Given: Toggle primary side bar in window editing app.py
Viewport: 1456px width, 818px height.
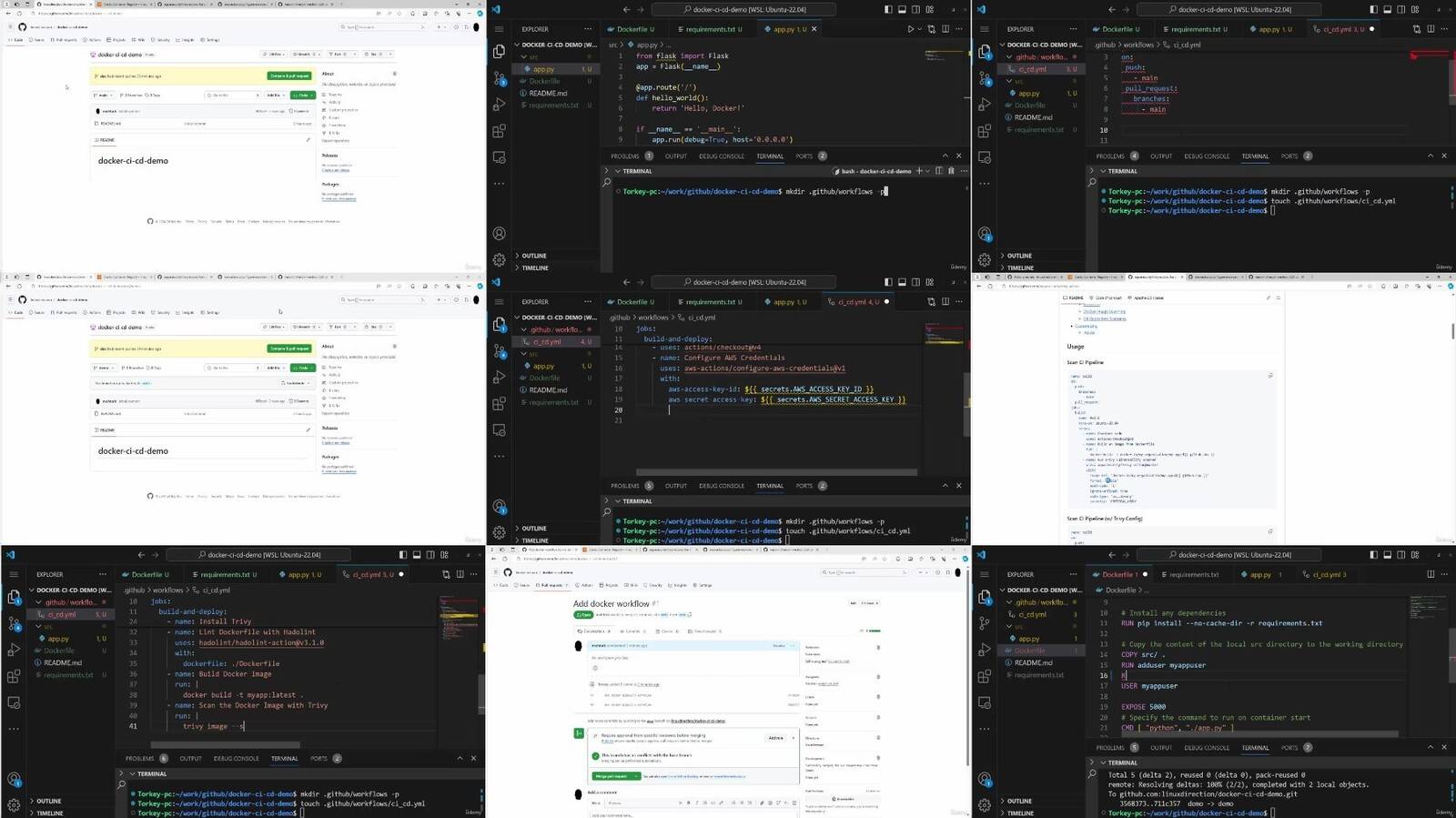Looking at the screenshot, I should click(x=888, y=9).
